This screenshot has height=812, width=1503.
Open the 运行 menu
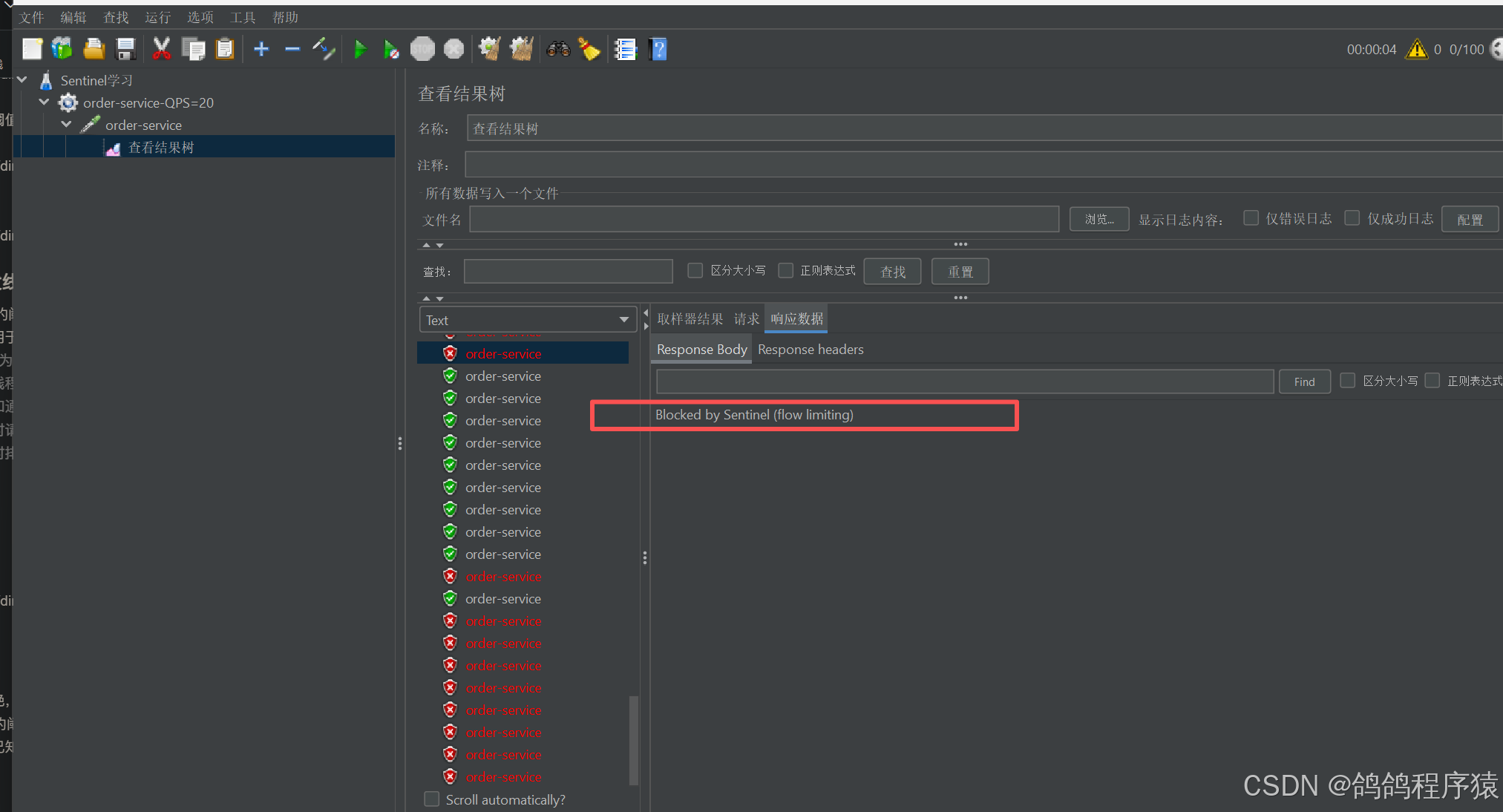tap(157, 17)
